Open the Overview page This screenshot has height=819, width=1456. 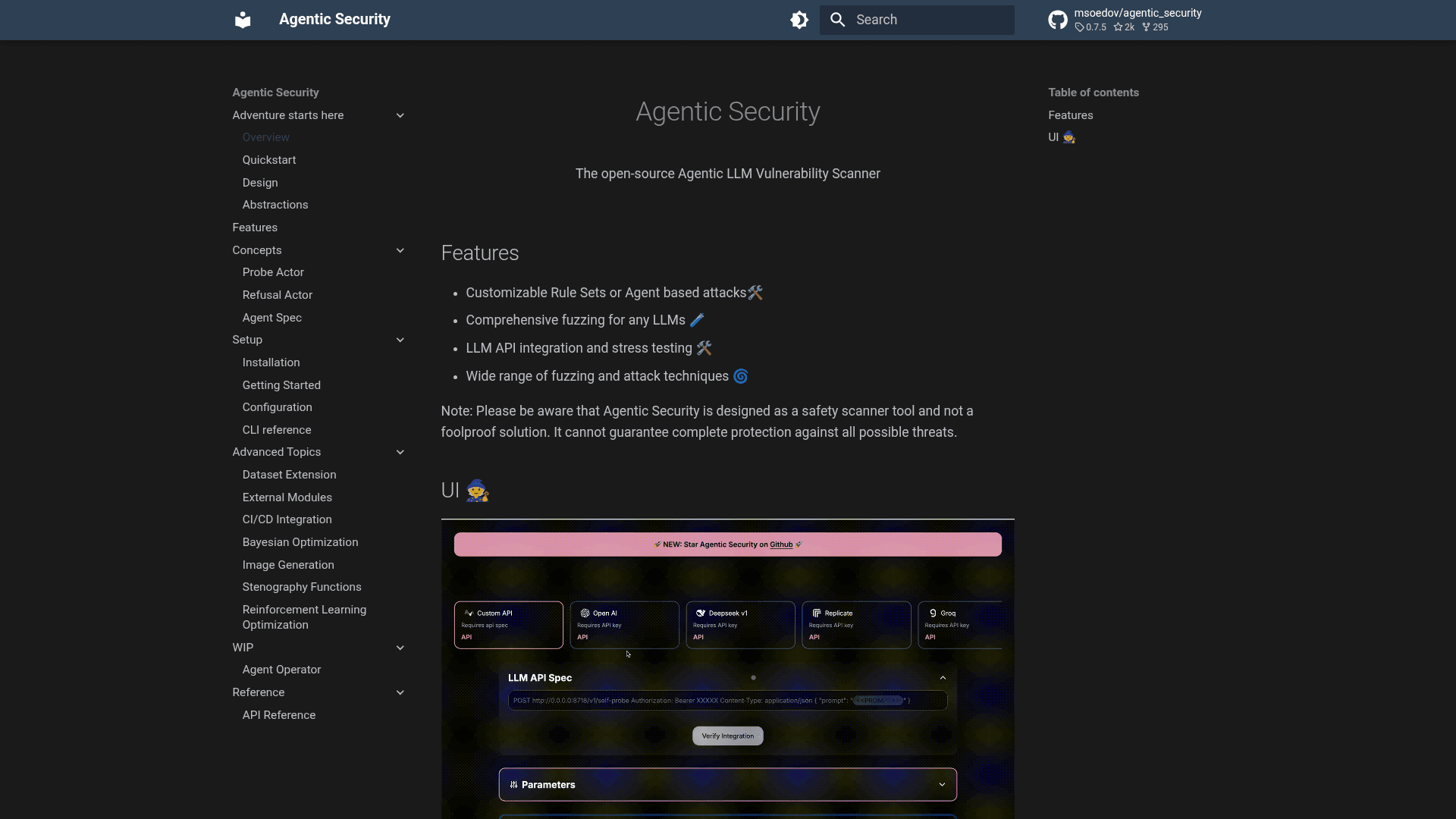pyautogui.click(x=266, y=137)
